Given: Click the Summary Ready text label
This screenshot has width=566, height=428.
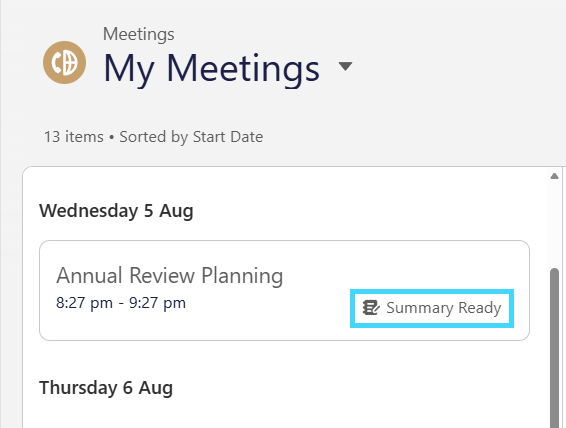Looking at the screenshot, I should click(x=444, y=308).
